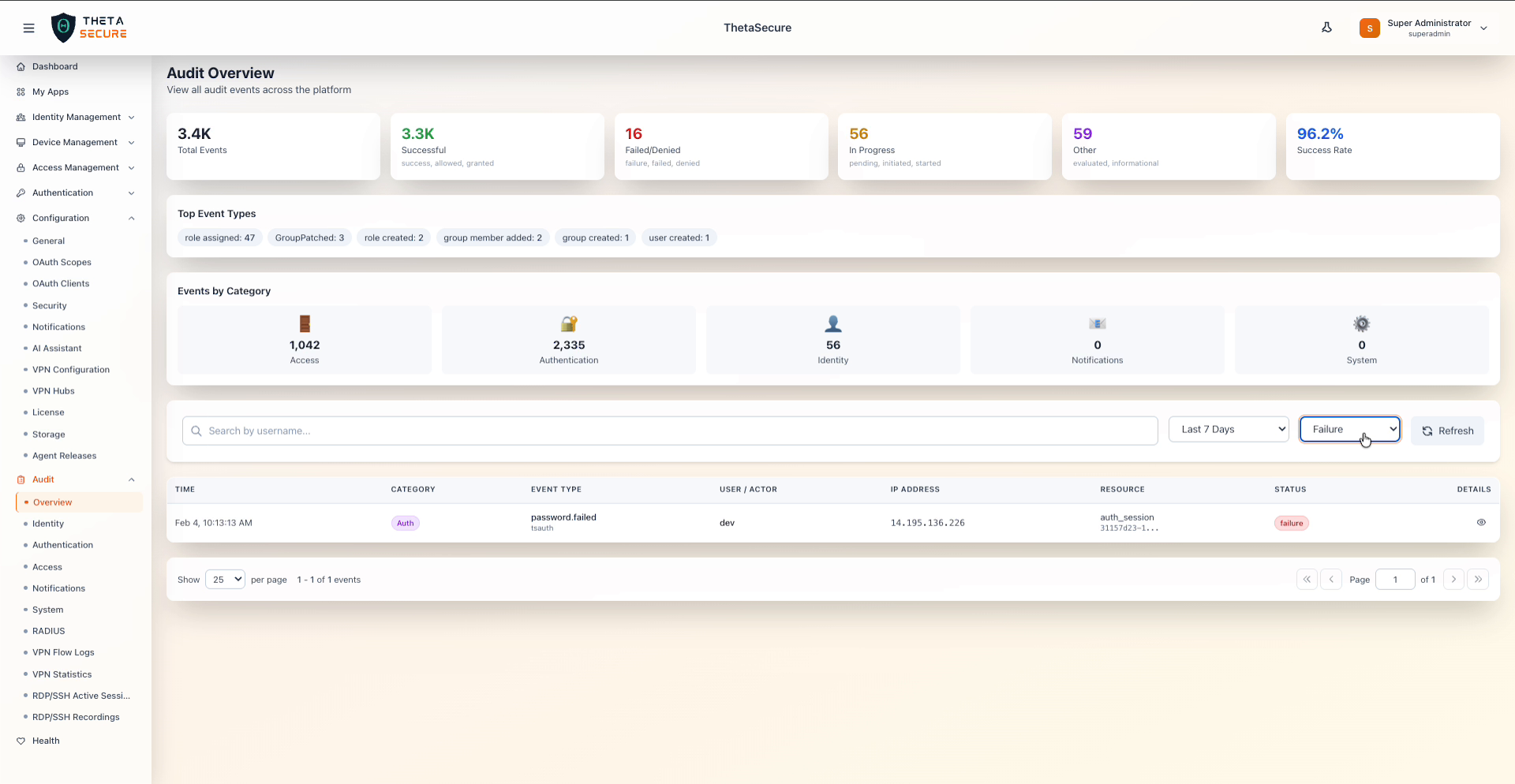
Task: Click the Refresh button
Action: (1447, 431)
